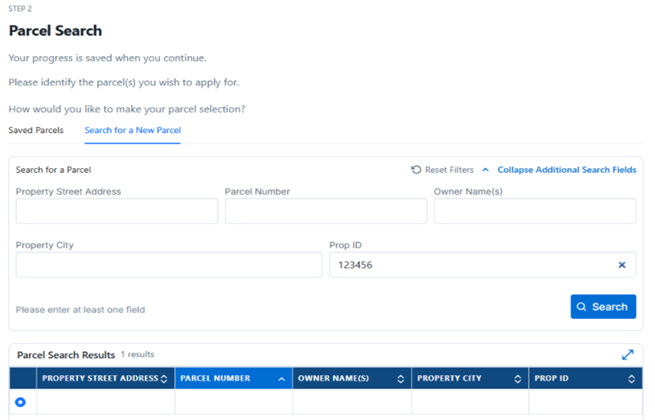Click sort arrows on Prop ID column
Viewport: 655px width, 420px height.
(631, 379)
